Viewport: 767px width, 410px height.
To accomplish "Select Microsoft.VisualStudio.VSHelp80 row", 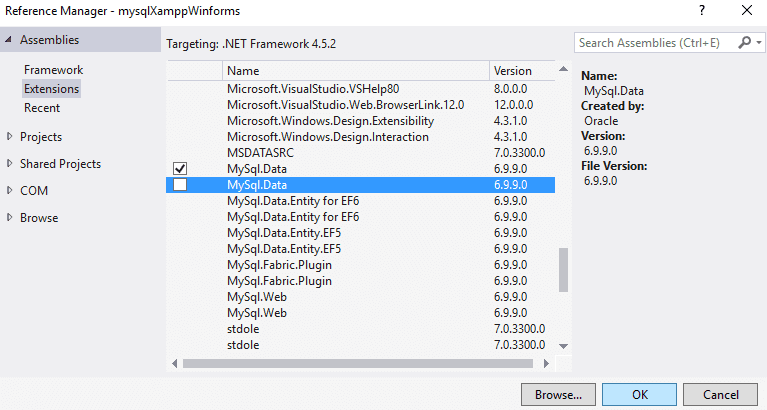I will point(361,89).
